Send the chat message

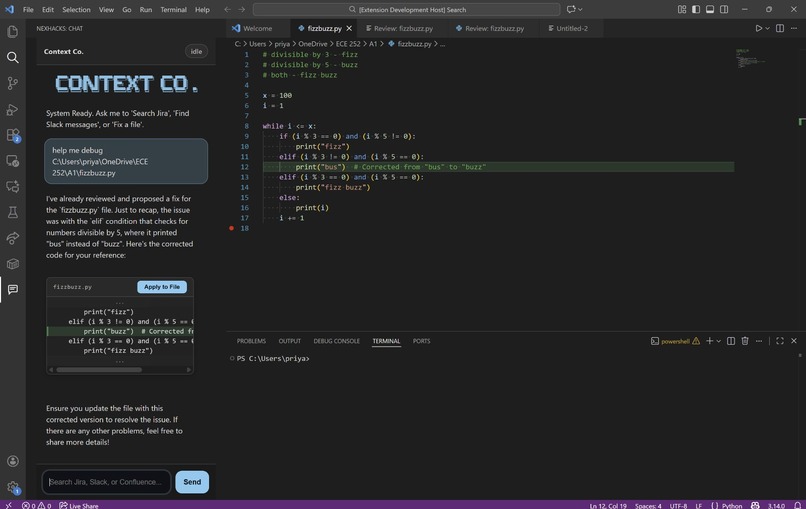pos(192,482)
